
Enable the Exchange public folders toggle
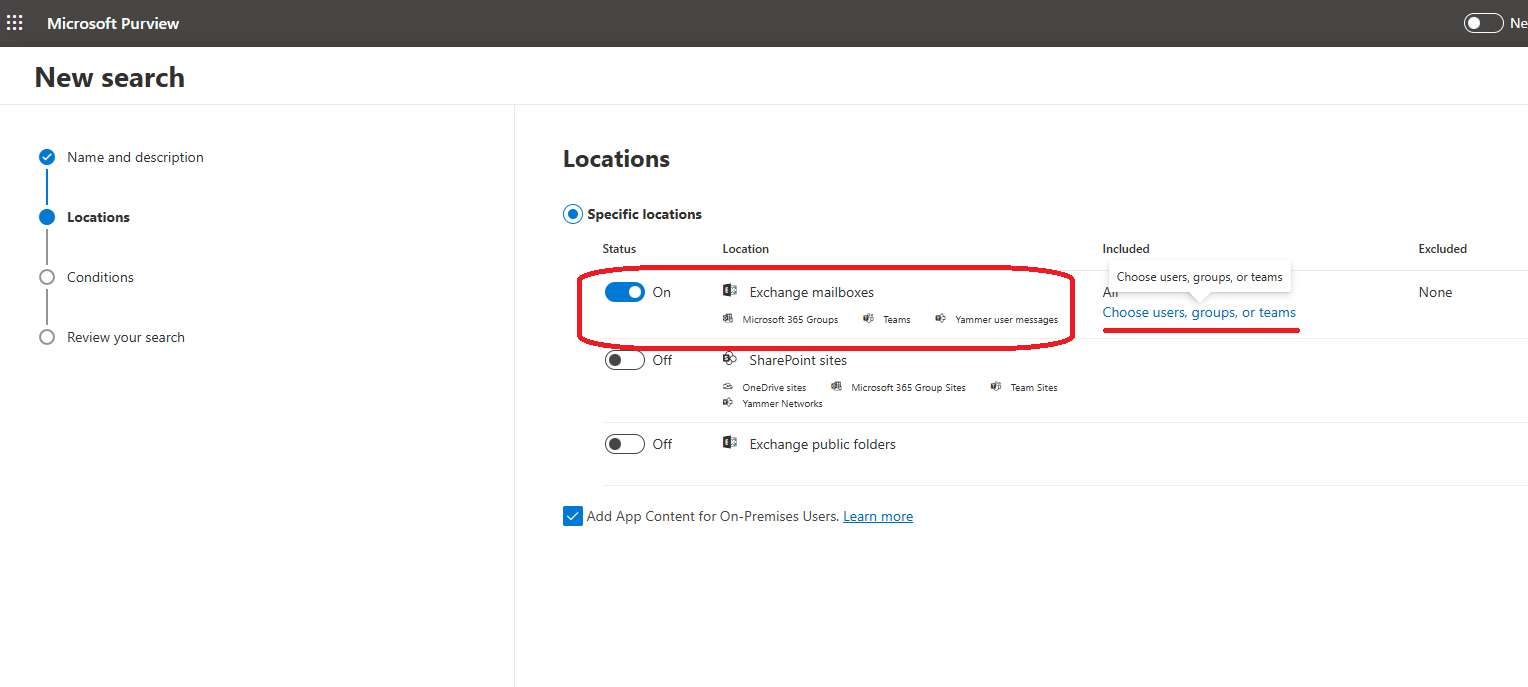(625, 444)
